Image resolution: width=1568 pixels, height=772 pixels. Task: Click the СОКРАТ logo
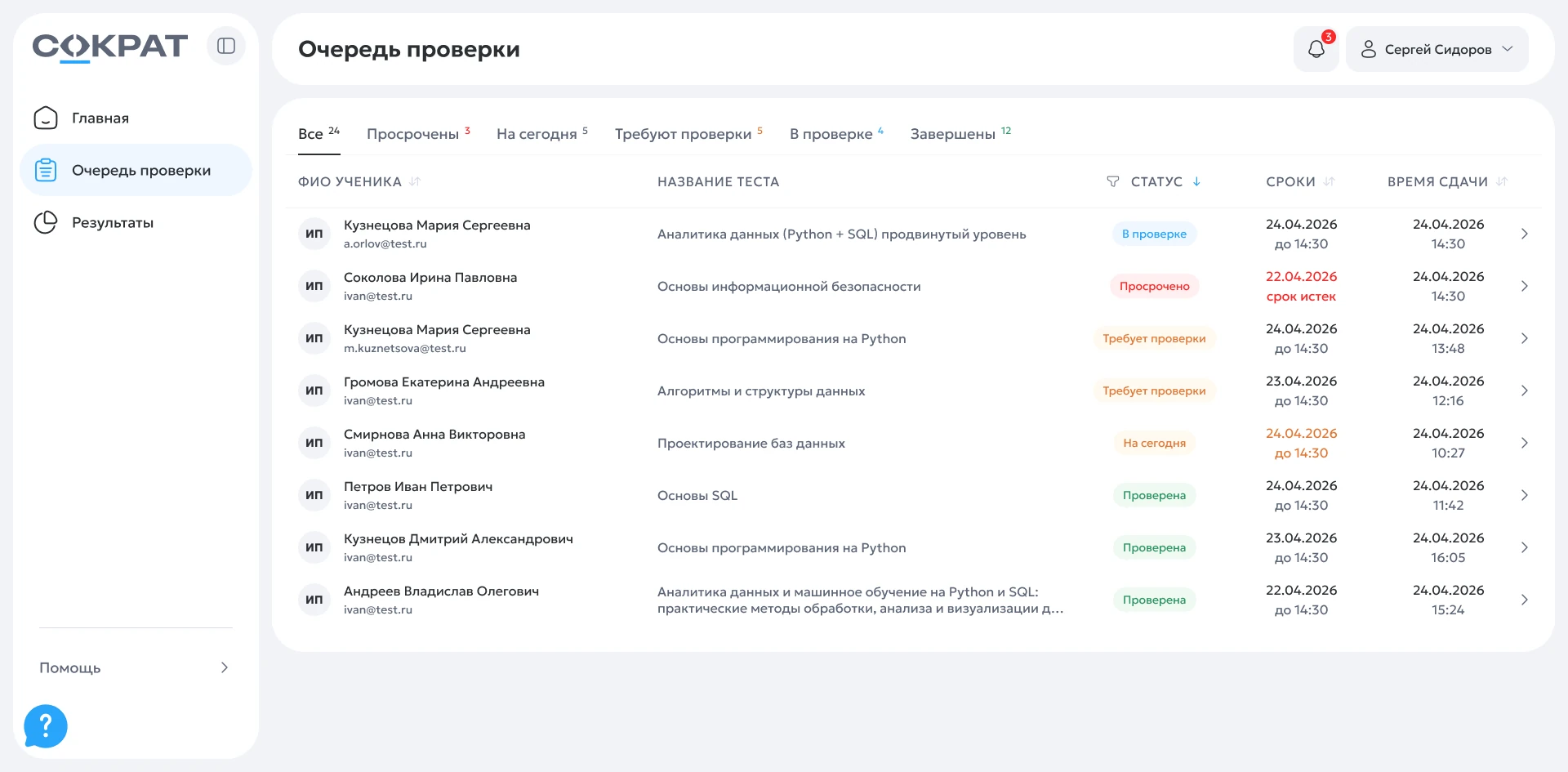click(110, 47)
